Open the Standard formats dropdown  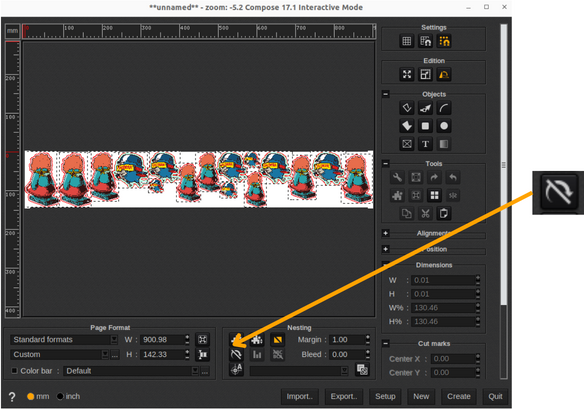tap(64, 339)
